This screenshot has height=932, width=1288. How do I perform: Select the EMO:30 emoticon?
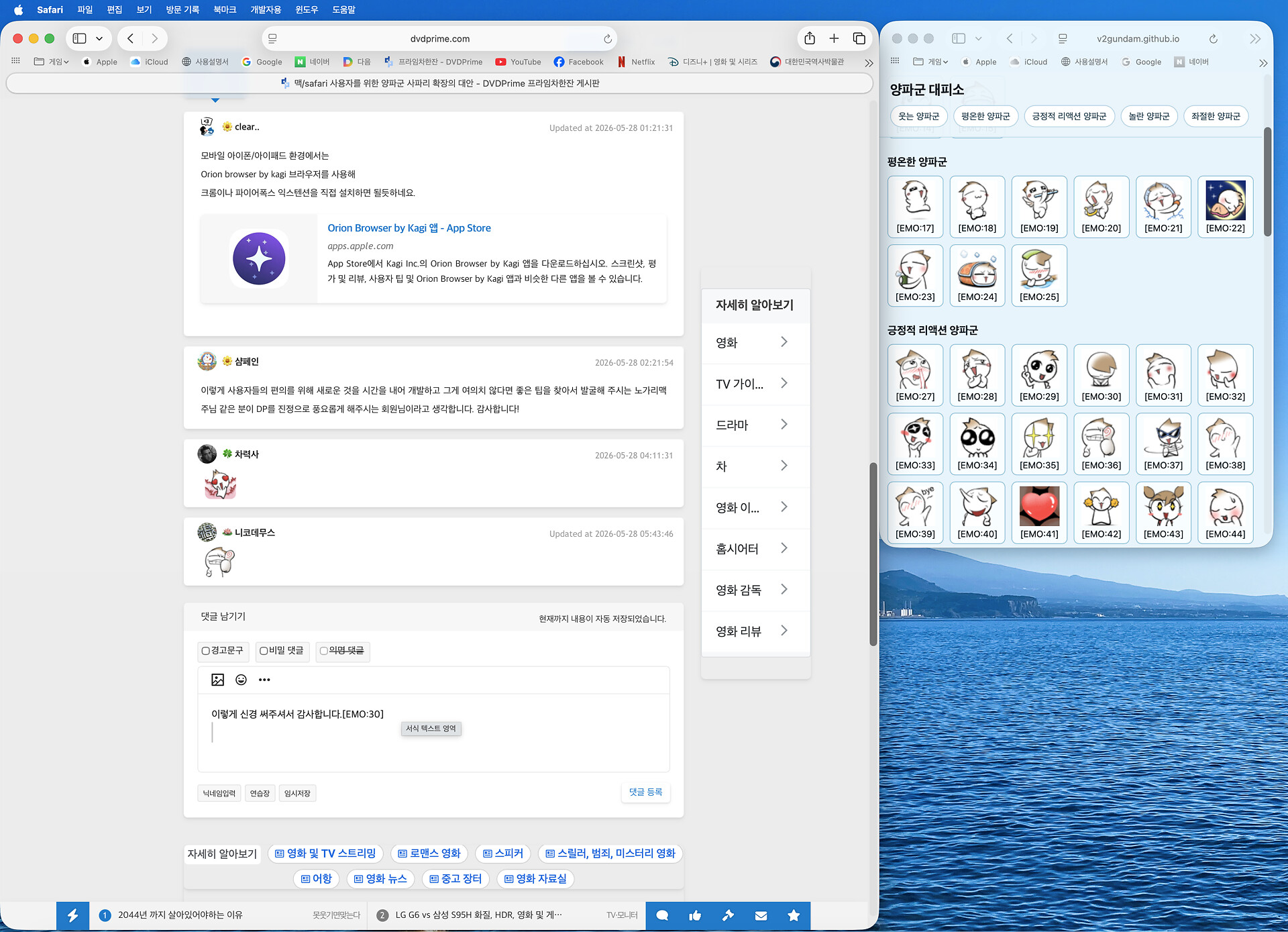point(1102,375)
